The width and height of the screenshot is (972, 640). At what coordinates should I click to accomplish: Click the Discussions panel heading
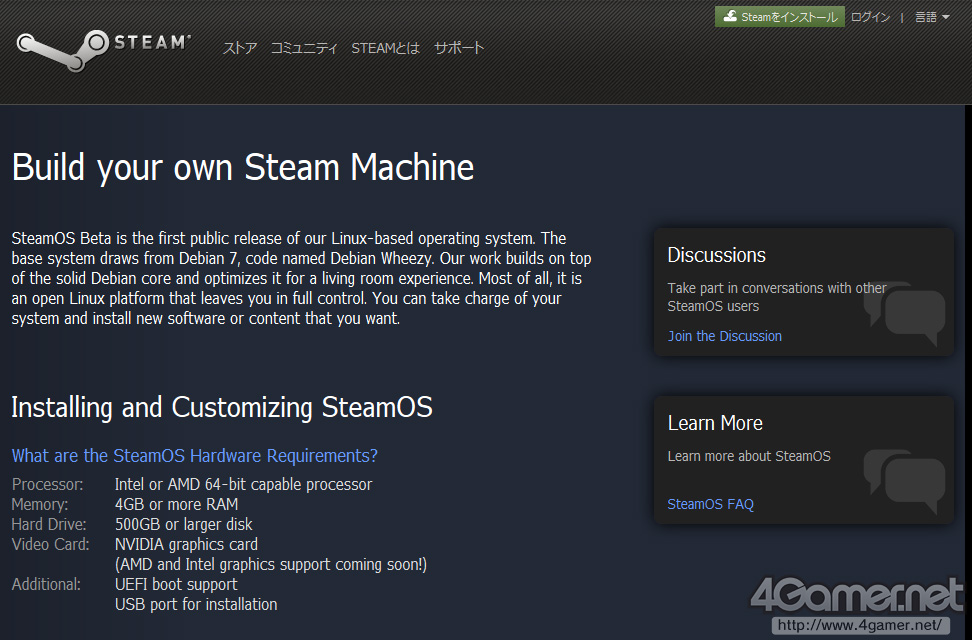pyautogui.click(x=717, y=255)
